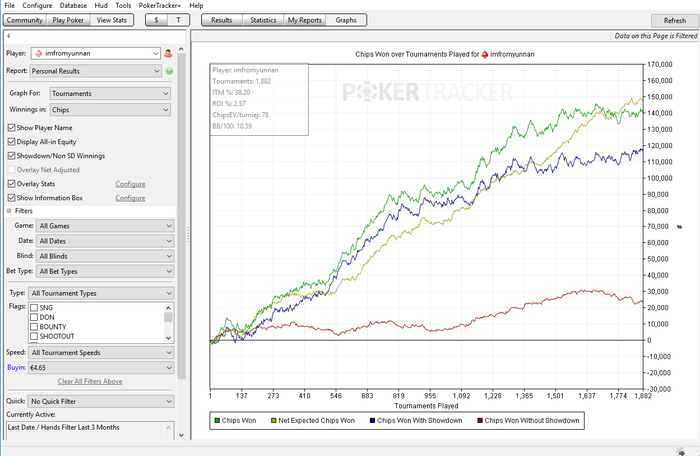Check the SNG flag
This screenshot has width=700, height=456.
tap(33, 308)
